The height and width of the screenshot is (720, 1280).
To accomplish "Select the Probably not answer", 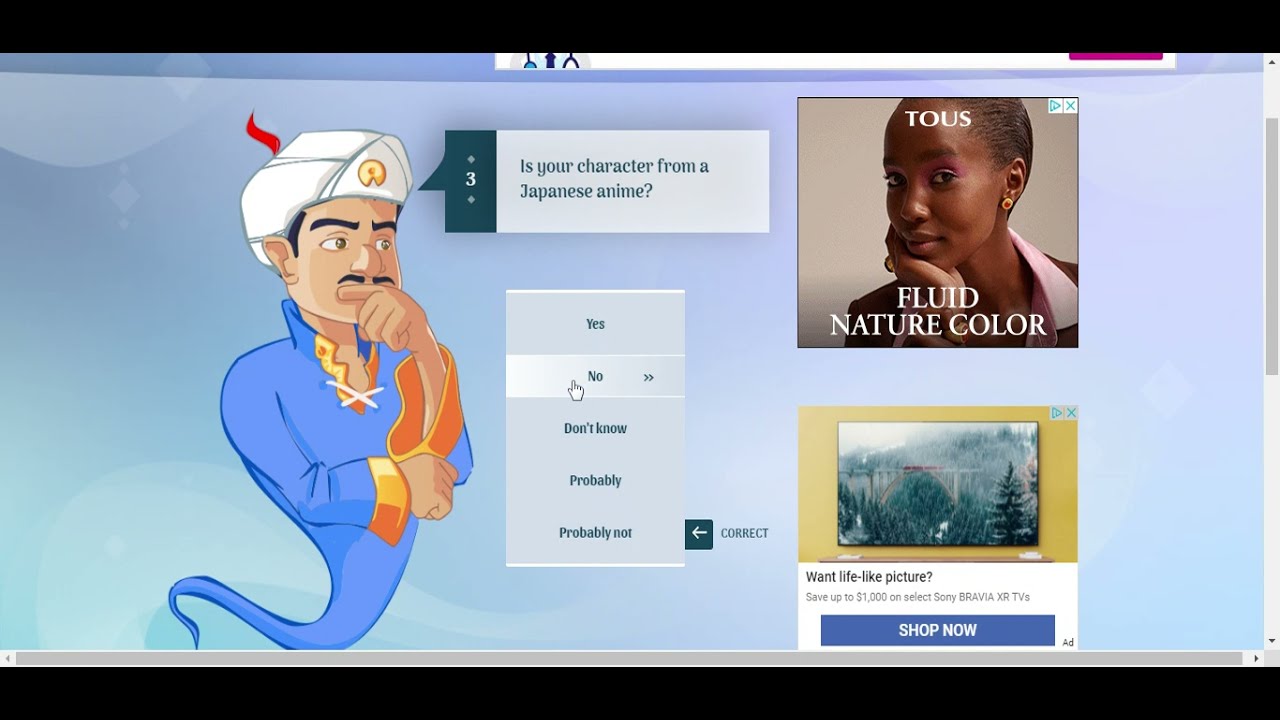I will click(x=595, y=532).
